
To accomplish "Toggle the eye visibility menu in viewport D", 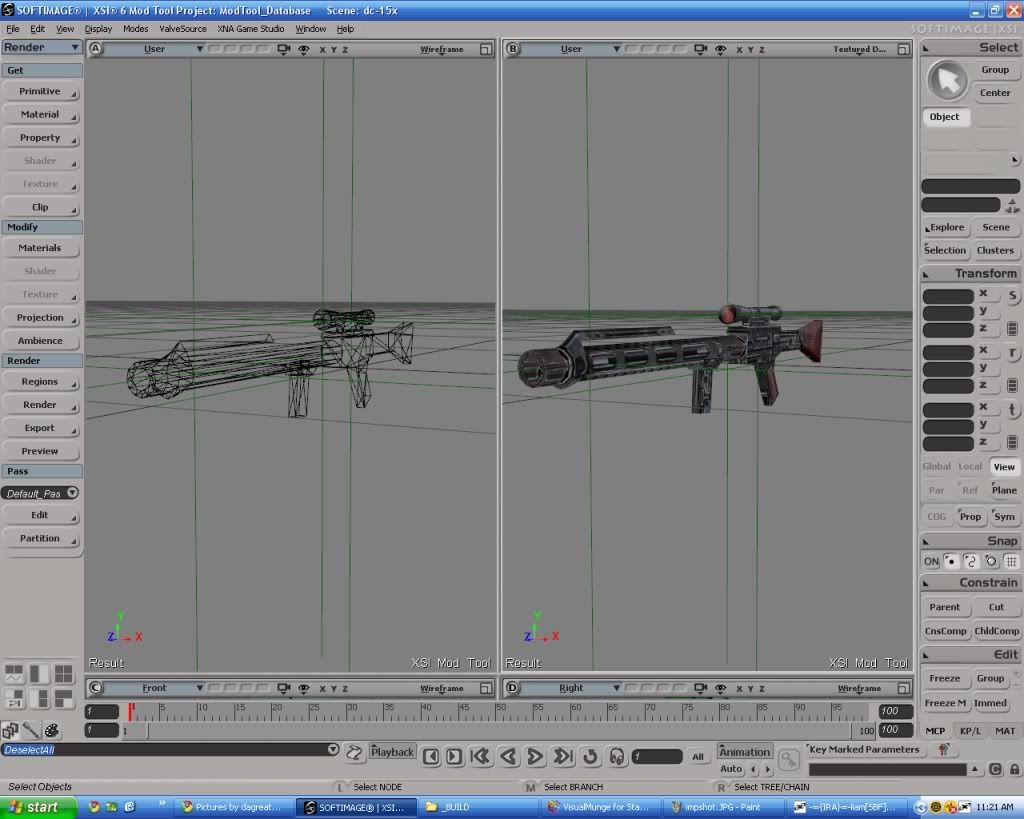I will tap(720, 688).
